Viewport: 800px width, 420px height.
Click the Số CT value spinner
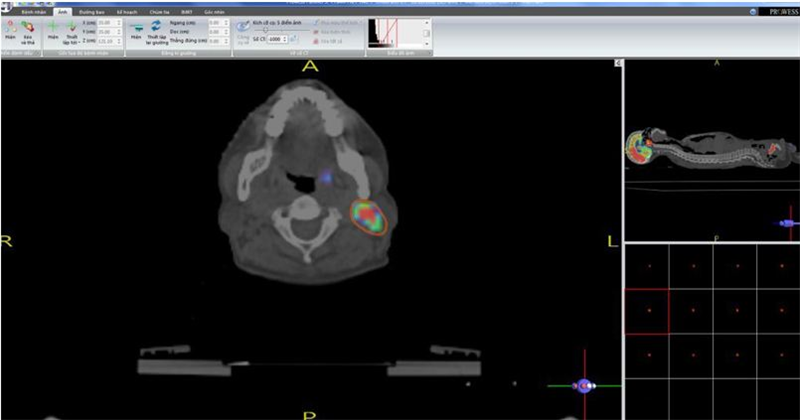pyautogui.click(x=276, y=38)
